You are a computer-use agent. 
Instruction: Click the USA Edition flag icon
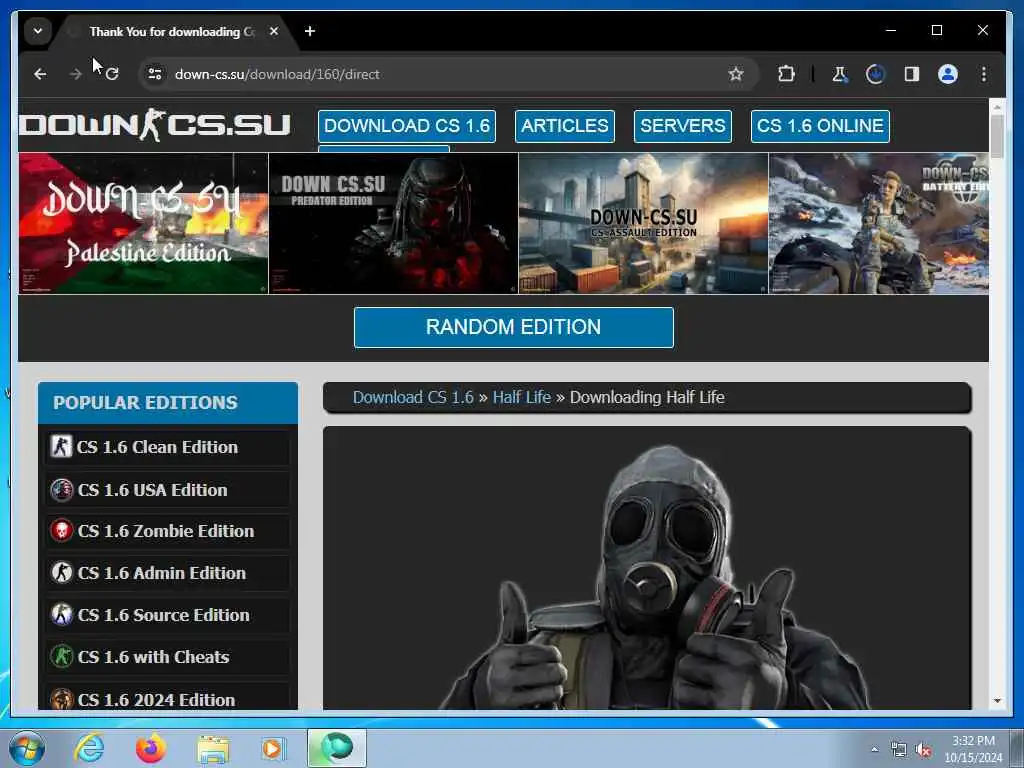(61, 489)
